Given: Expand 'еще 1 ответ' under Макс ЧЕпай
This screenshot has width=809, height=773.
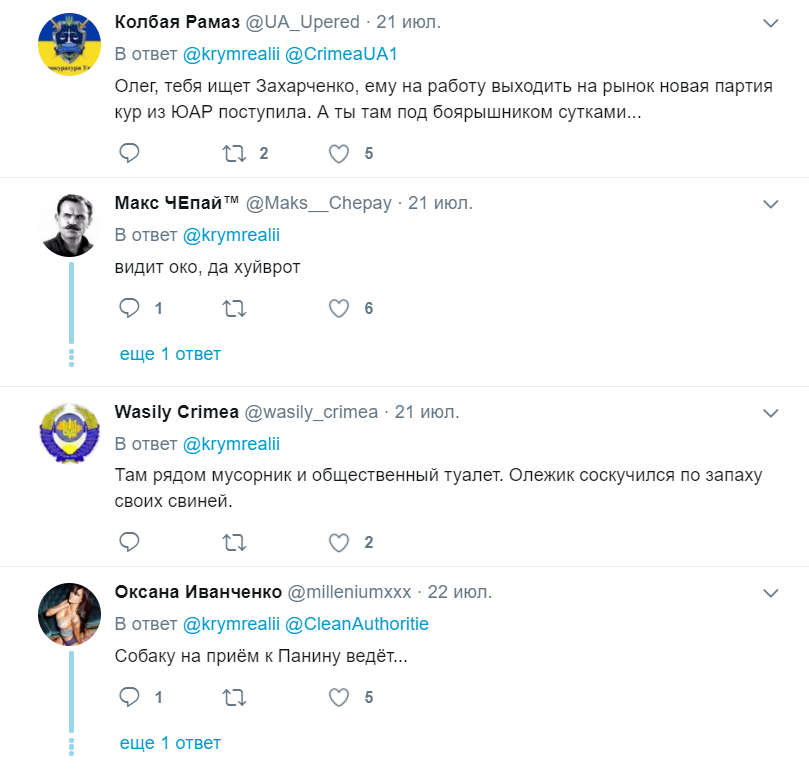Looking at the screenshot, I should coord(170,354).
